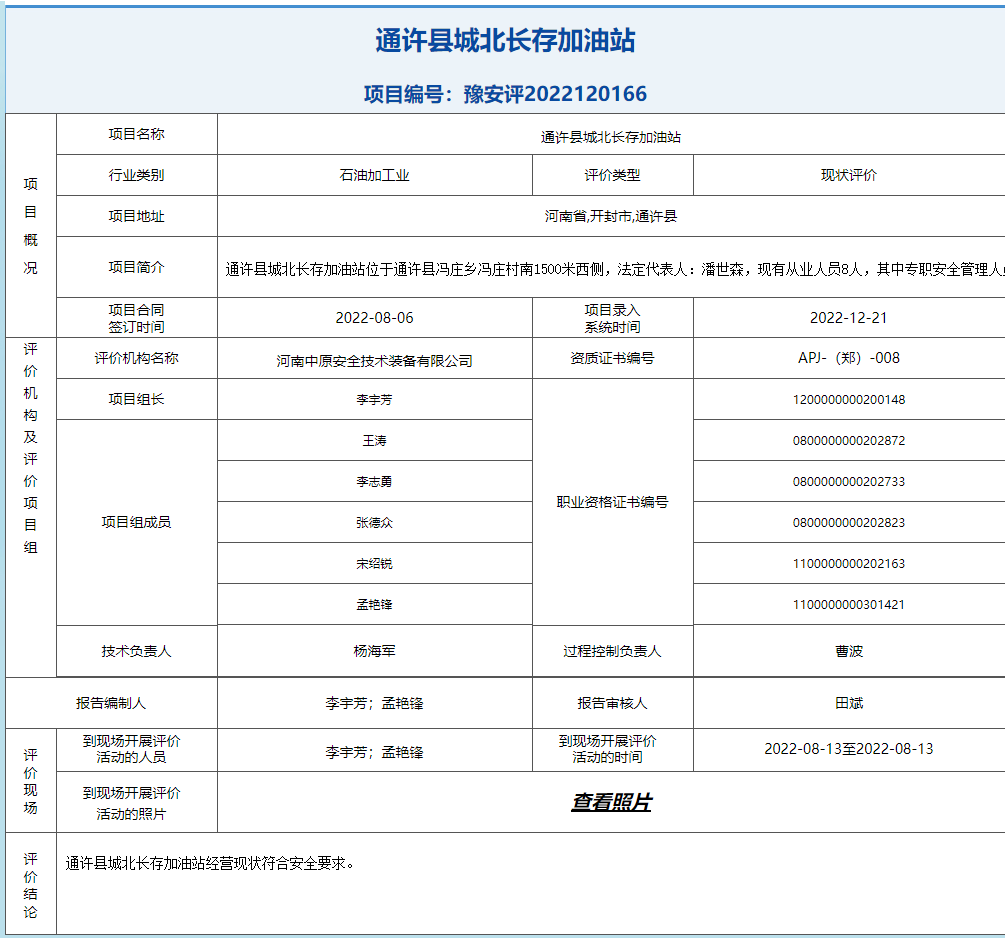Viewport: 1005px width, 938px height.
Task: Select team member 张德众
Action: coord(374,522)
